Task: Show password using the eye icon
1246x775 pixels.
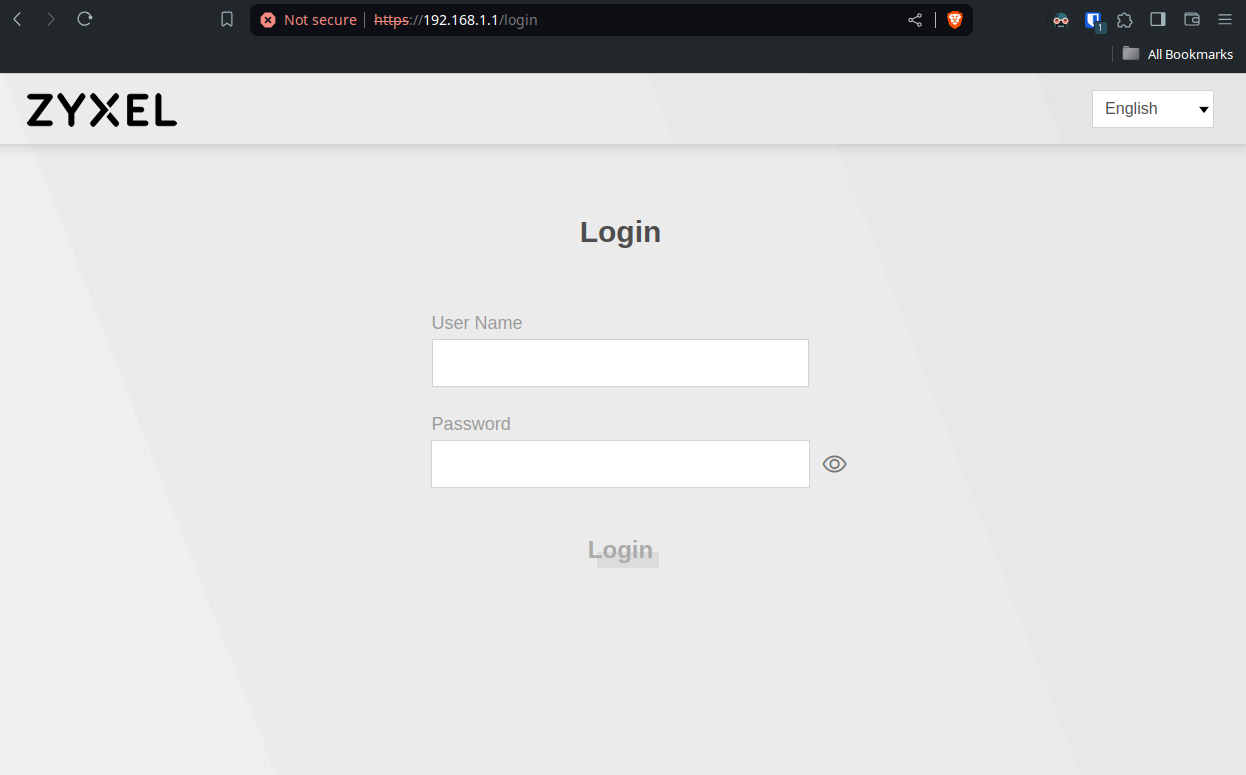Action: 834,464
